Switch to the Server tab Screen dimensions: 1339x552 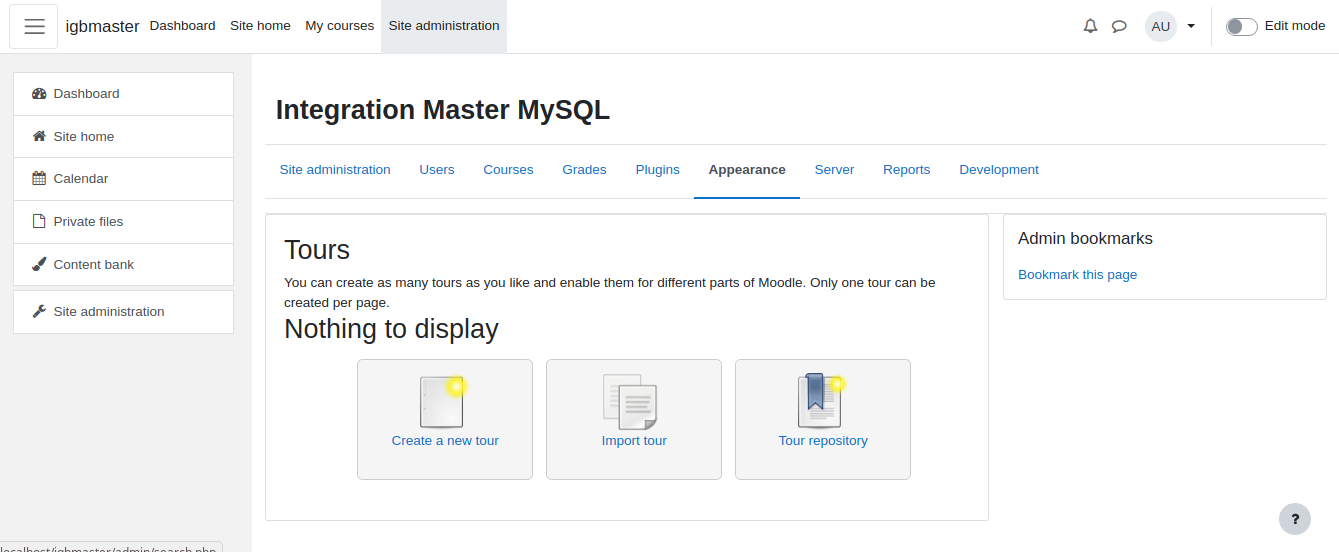coord(834,170)
